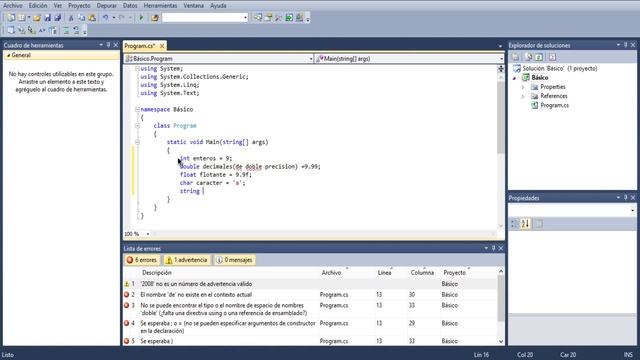Open the Herramientas menu
This screenshot has width=640, height=360.
160,6
